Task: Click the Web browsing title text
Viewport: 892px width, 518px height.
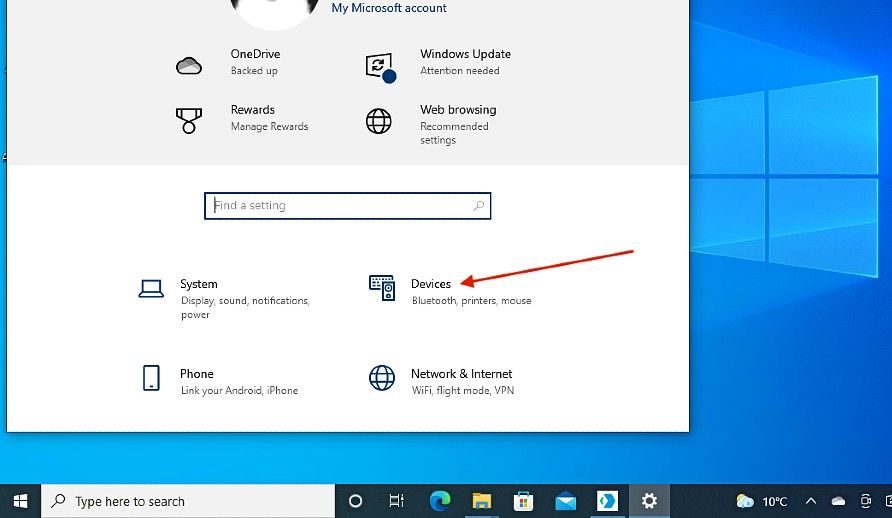Action: pos(458,109)
